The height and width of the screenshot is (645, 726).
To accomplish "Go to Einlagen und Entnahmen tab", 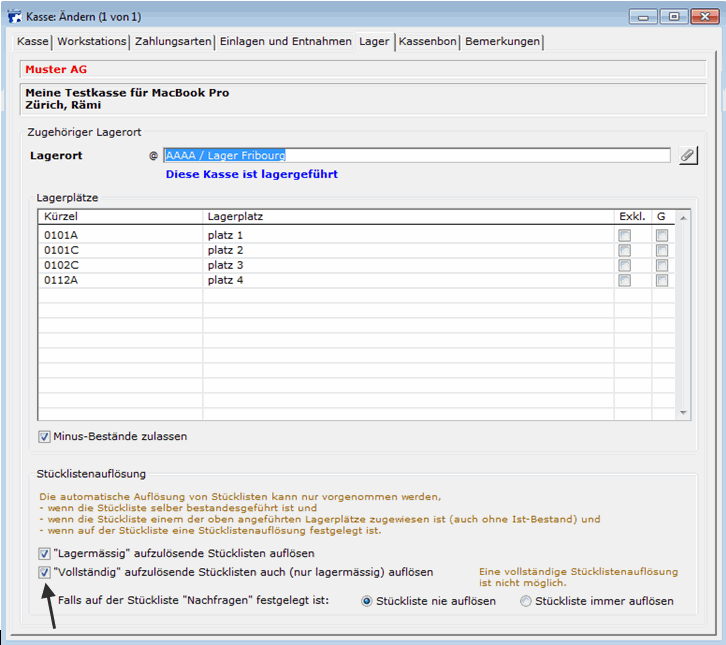I will point(285,41).
